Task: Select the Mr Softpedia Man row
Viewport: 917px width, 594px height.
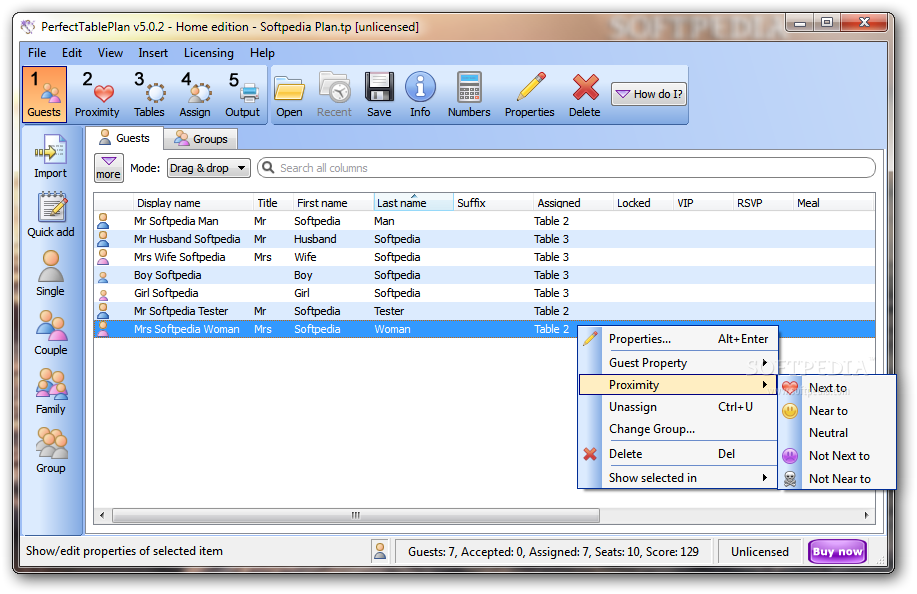Action: click(484, 221)
